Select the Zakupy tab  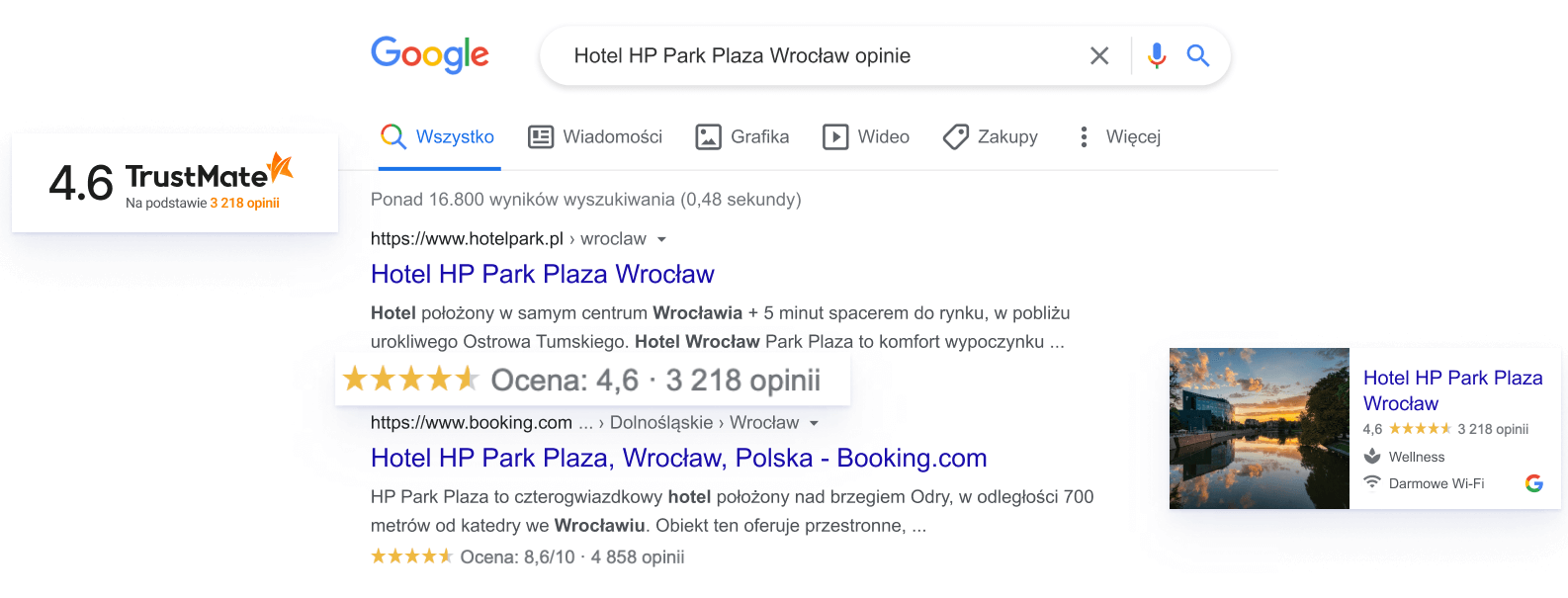(x=991, y=136)
